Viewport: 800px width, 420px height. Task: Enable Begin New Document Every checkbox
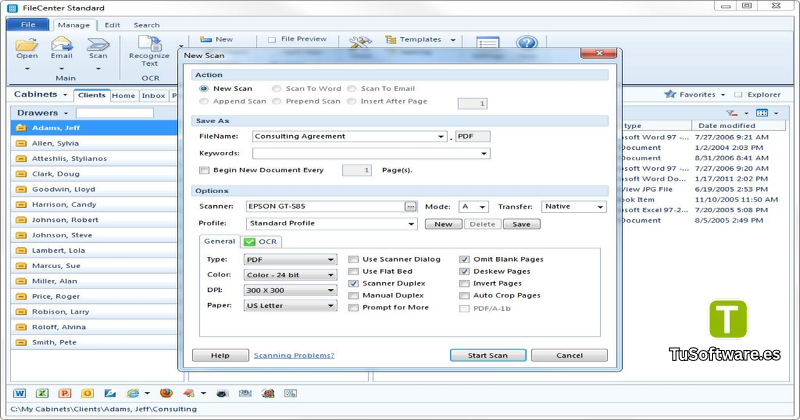(204, 170)
